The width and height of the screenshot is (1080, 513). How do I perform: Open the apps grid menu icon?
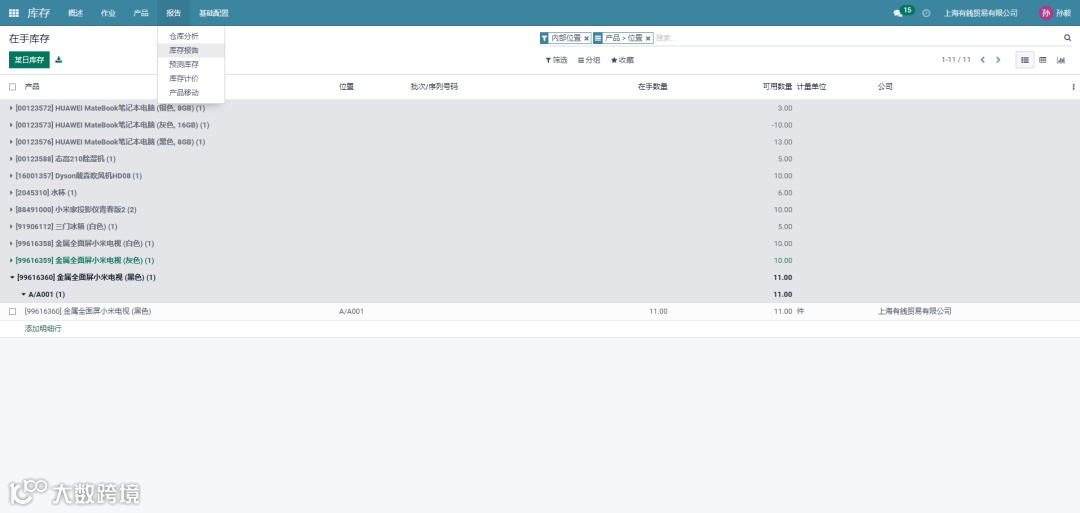tap(14, 13)
